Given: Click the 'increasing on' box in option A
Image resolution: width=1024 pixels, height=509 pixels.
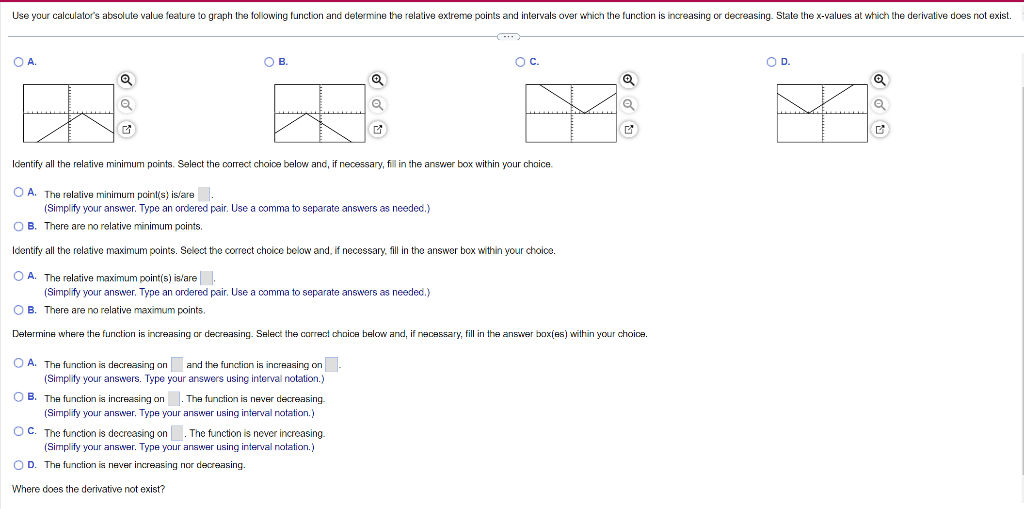Looking at the screenshot, I should [332, 365].
